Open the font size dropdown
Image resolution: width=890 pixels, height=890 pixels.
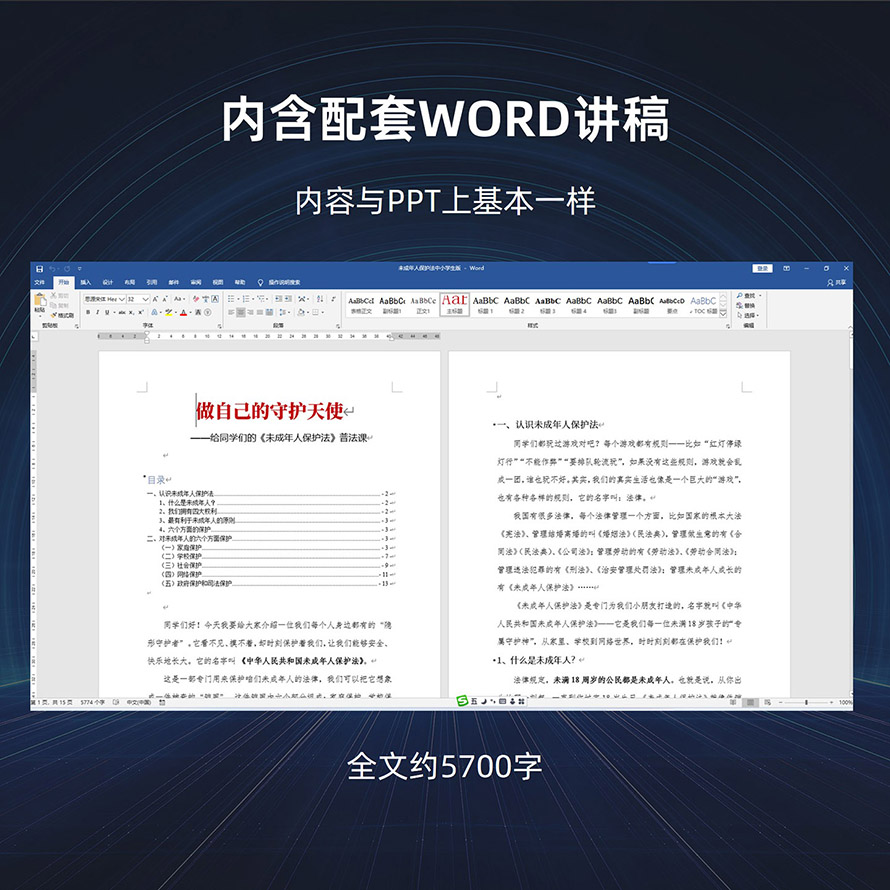click(x=147, y=299)
